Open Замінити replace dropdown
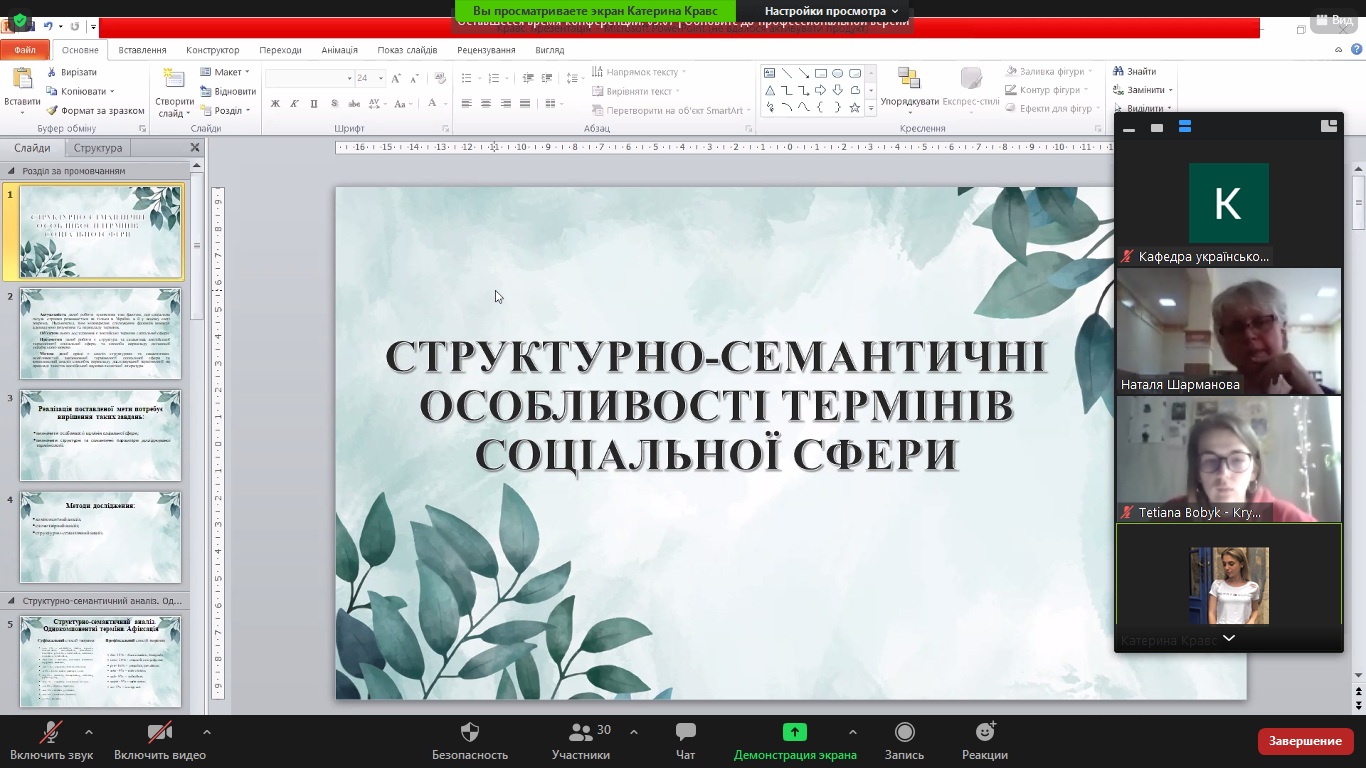 tap(1142, 90)
